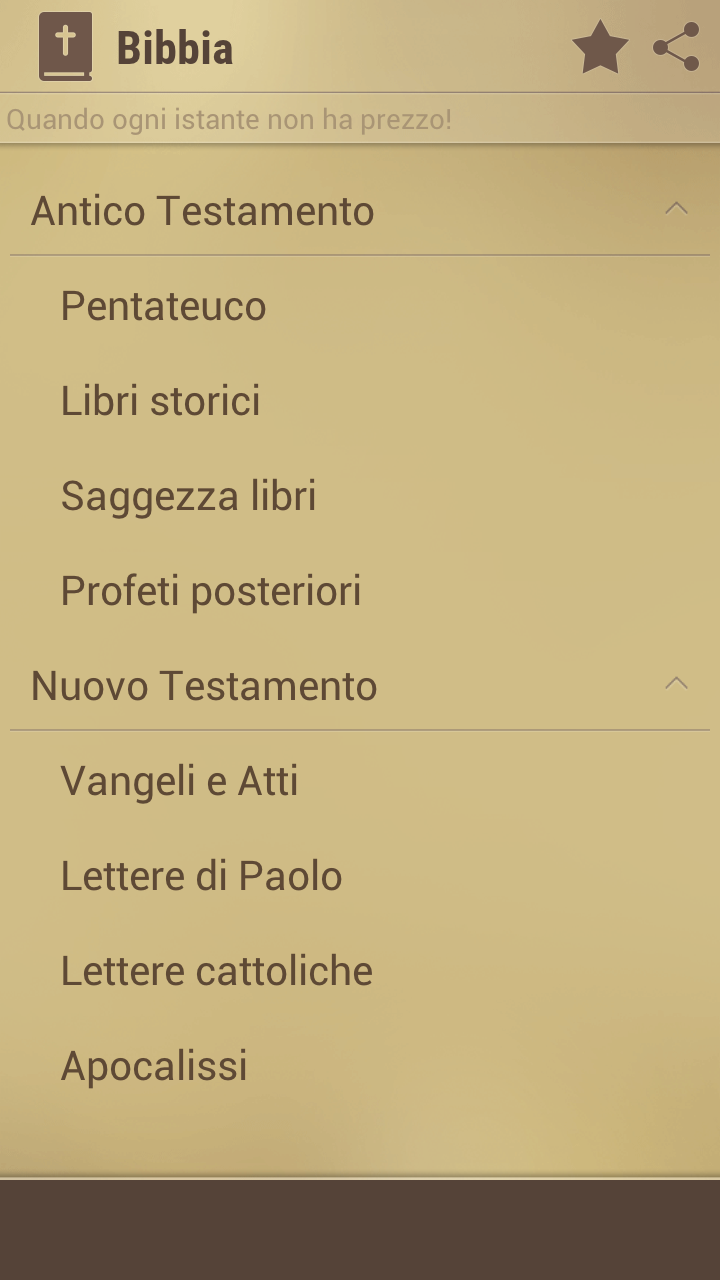Image resolution: width=720 pixels, height=1280 pixels.
Task: Open Saggezza libri
Action: pyautogui.click(x=360, y=496)
